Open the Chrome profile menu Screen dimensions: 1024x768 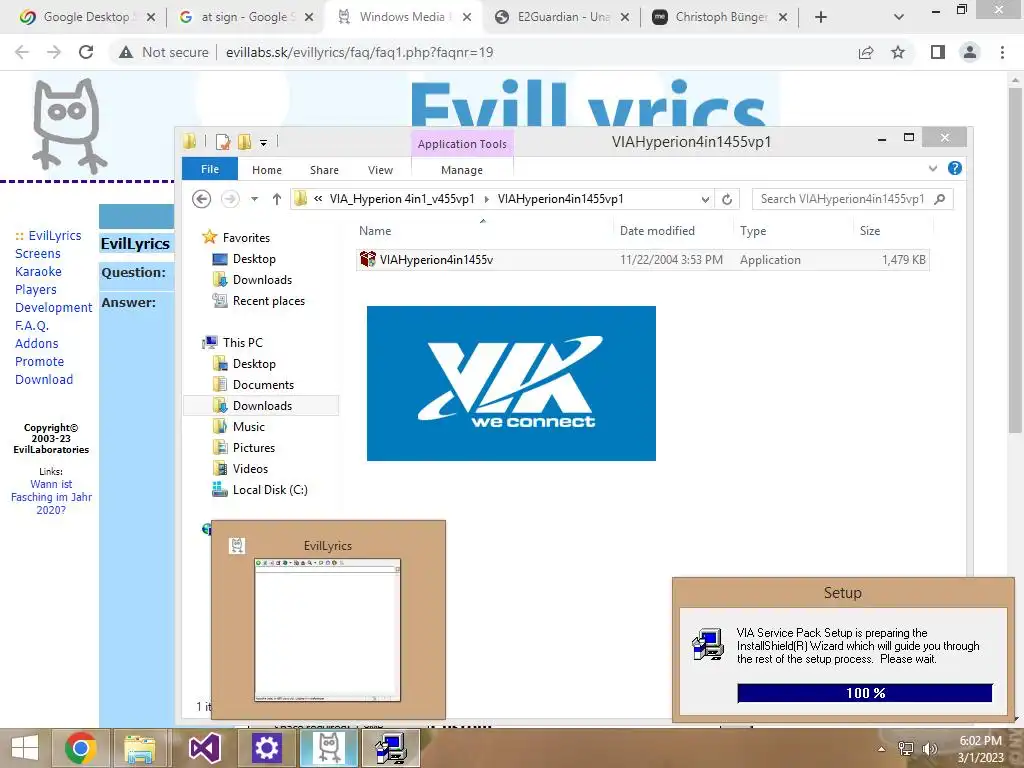pos(970,52)
